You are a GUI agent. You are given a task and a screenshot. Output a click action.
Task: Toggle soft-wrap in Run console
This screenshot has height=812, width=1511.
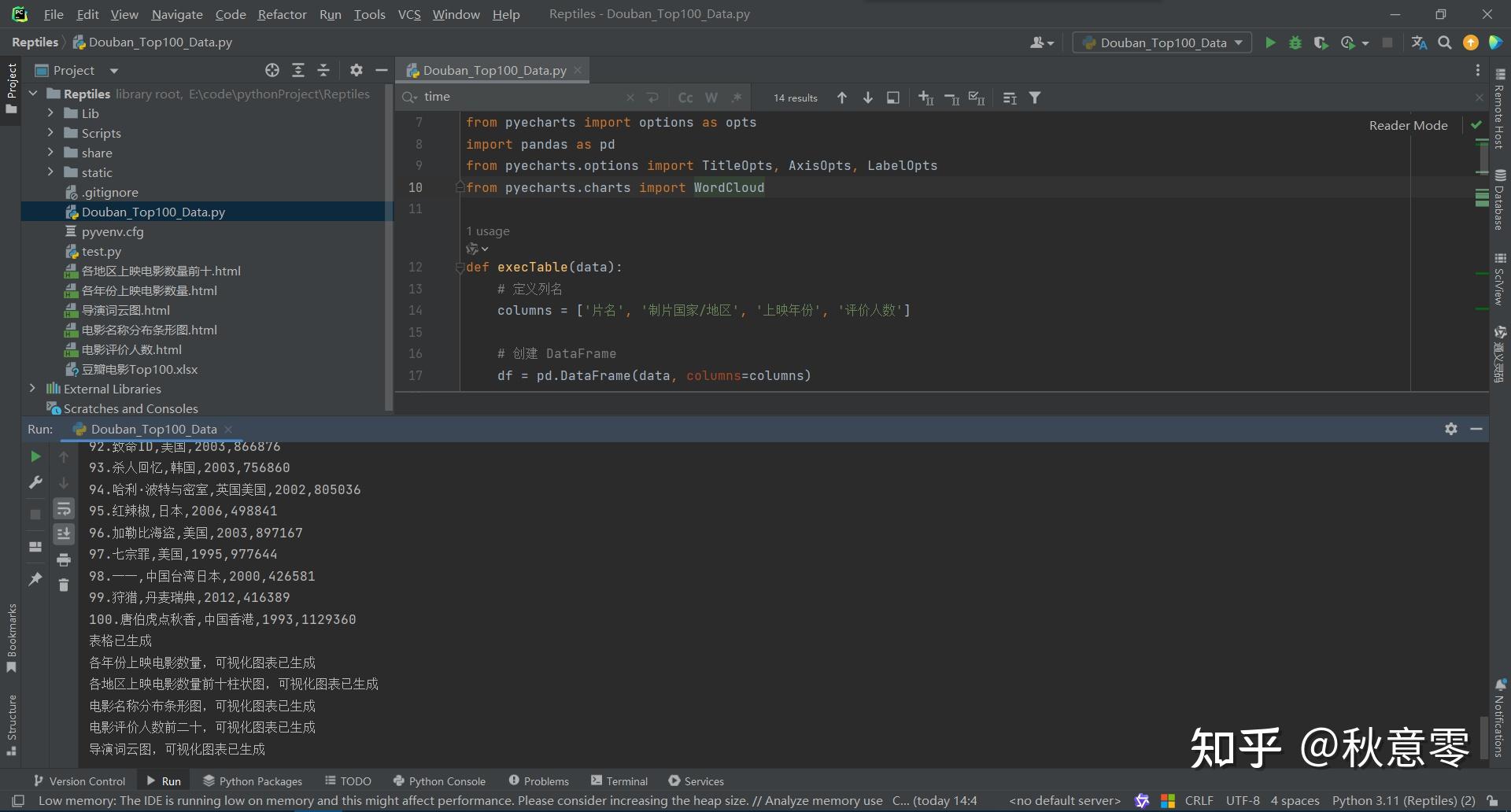[64, 509]
